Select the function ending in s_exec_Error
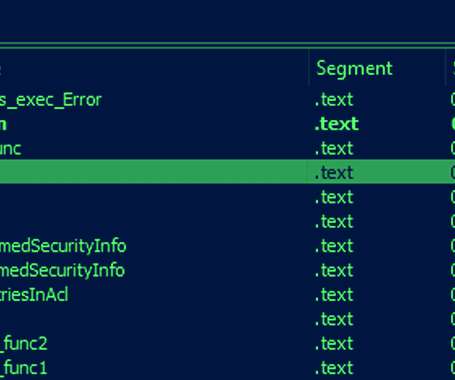455x380 pixels. [x=227, y=100]
